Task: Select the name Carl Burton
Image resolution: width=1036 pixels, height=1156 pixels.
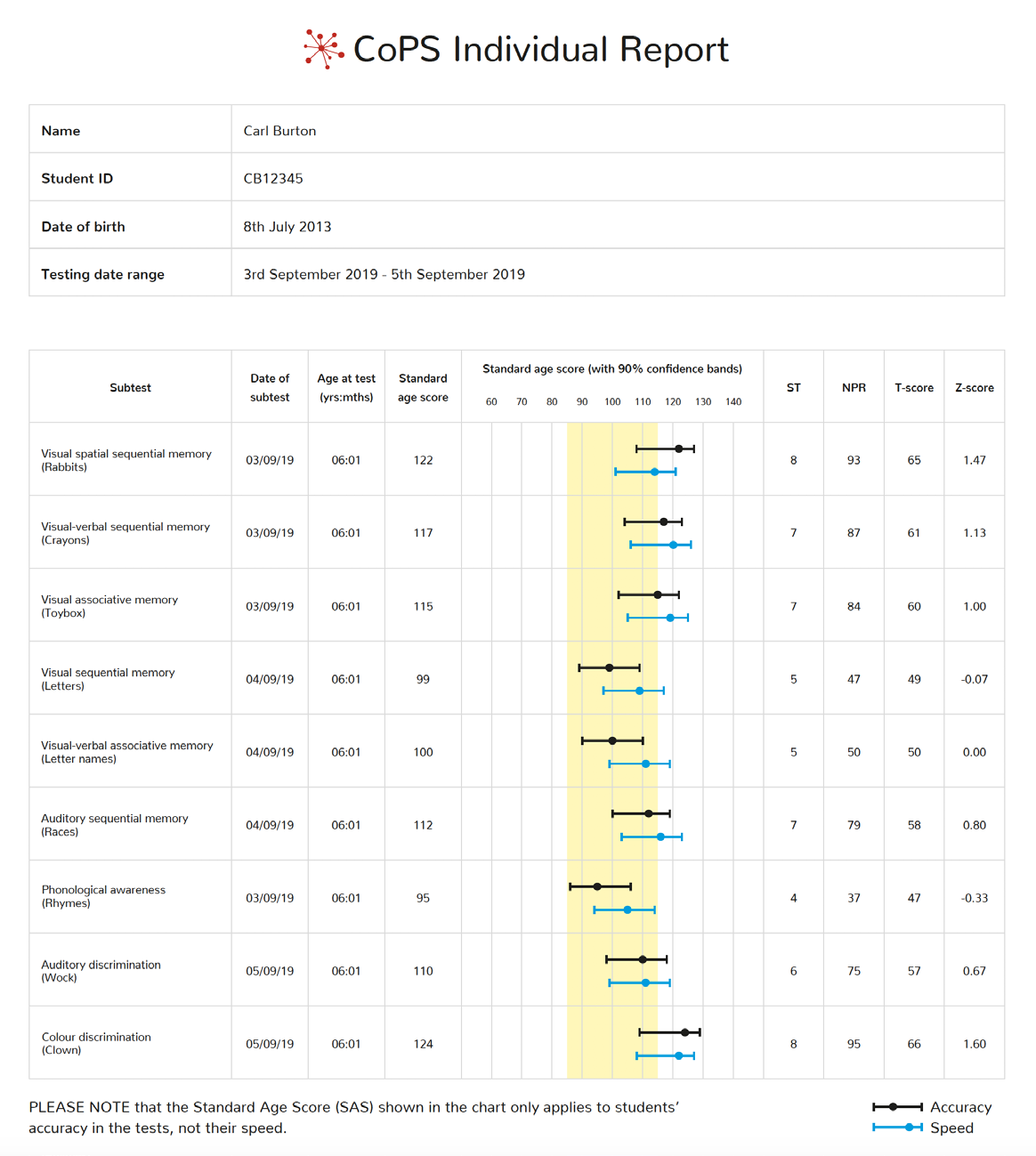Action: pos(279,131)
